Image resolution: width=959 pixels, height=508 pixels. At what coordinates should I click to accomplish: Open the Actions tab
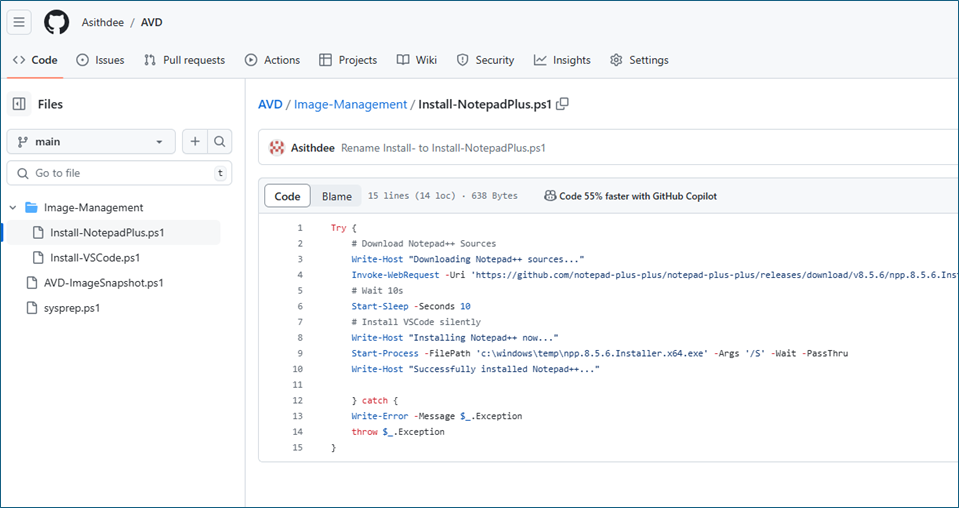click(272, 60)
